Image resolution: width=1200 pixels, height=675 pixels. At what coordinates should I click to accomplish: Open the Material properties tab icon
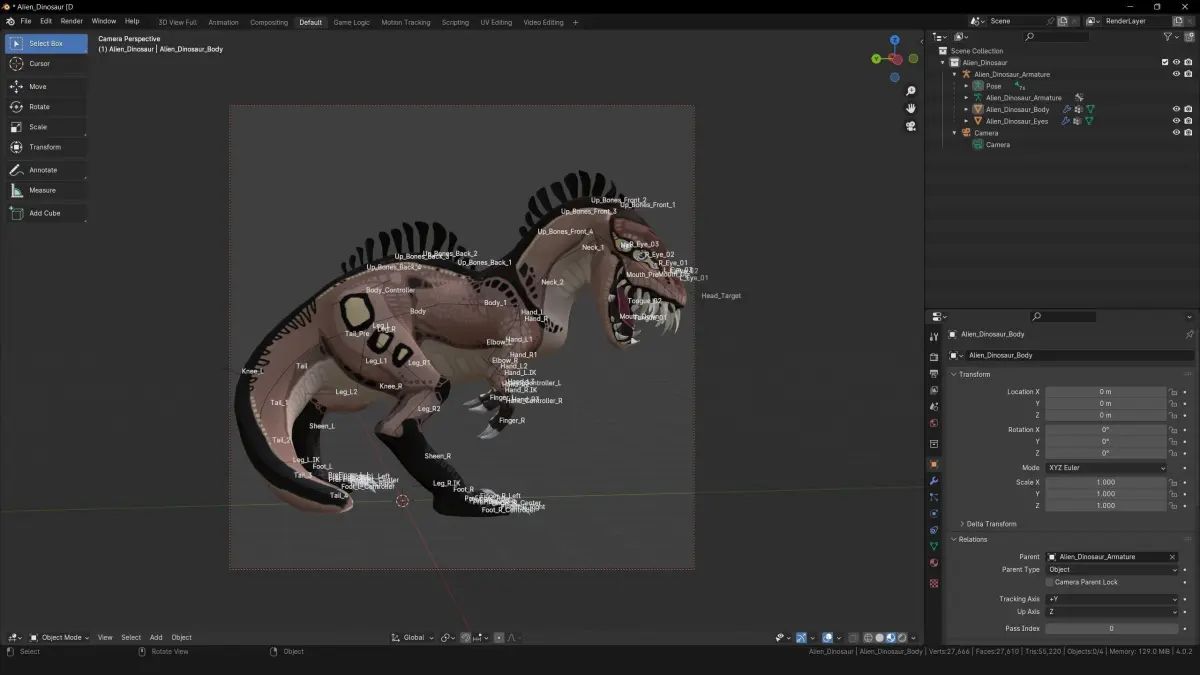(x=934, y=564)
